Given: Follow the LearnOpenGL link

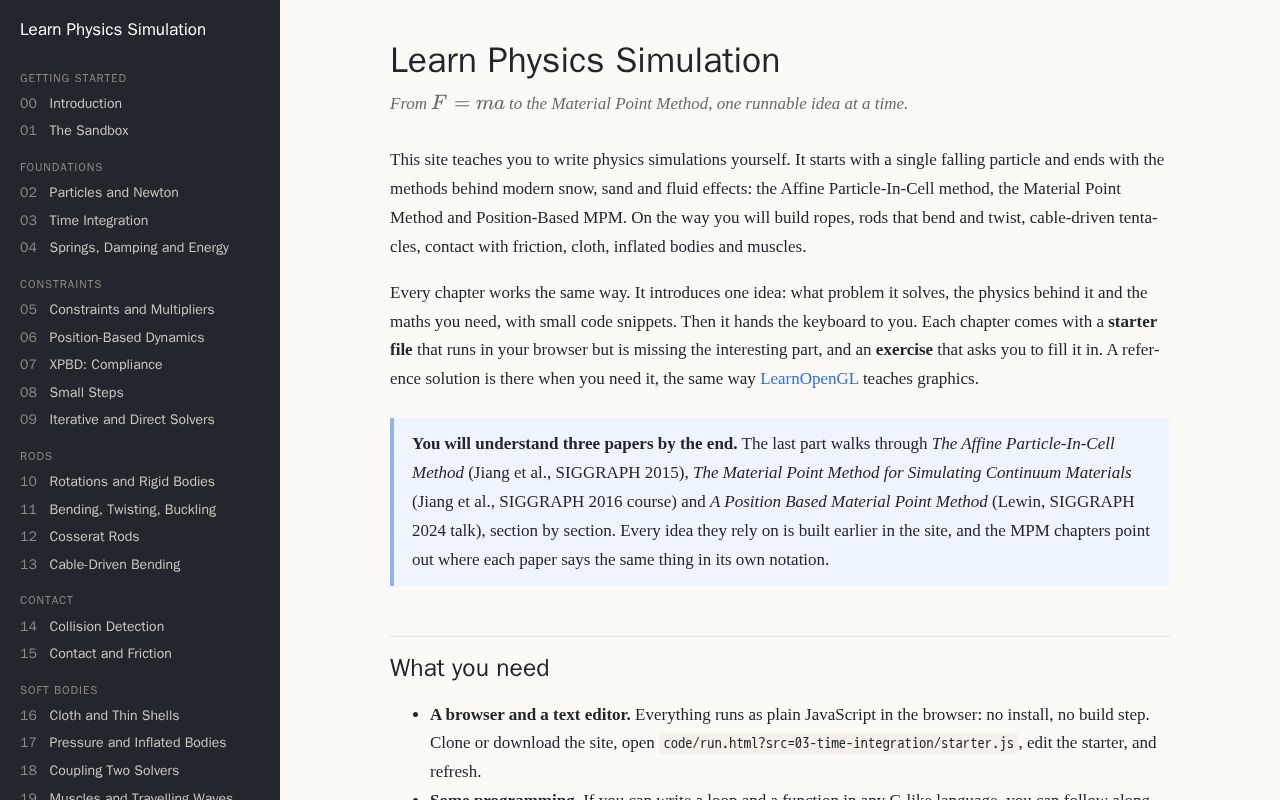Looking at the screenshot, I should coord(809,379).
